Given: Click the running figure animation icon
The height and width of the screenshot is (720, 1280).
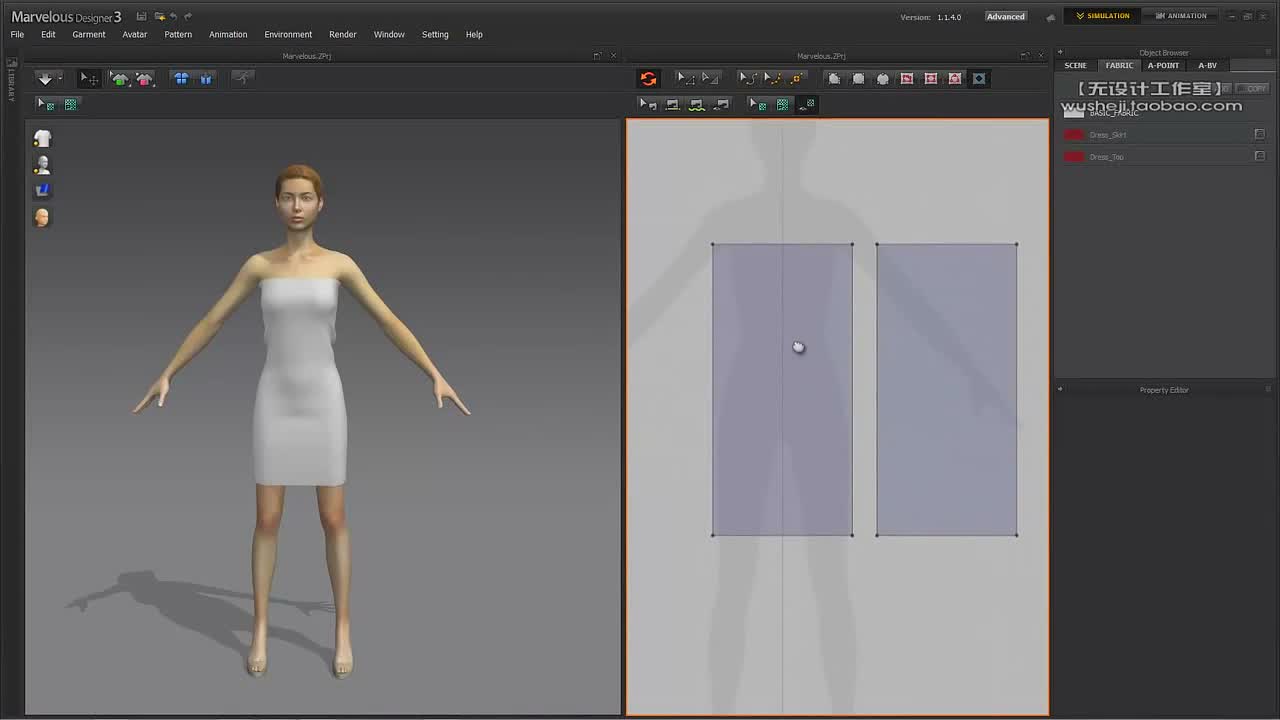Looking at the screenshot, I should tap(242, 78).
